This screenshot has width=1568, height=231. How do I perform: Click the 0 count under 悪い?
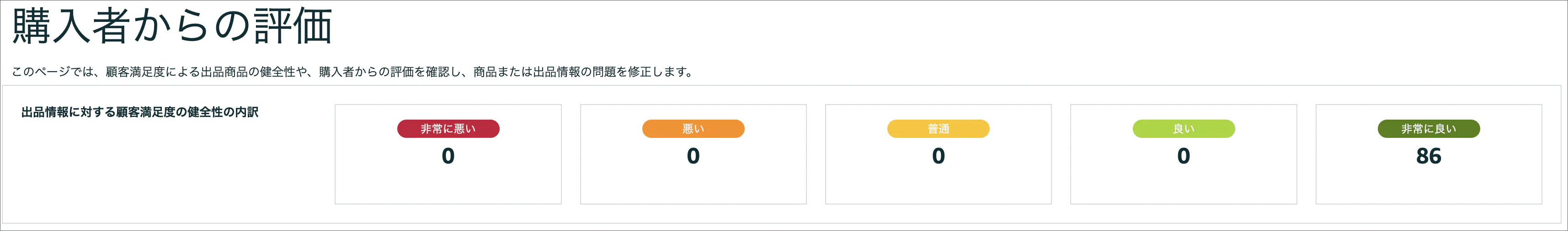point(693,156)
